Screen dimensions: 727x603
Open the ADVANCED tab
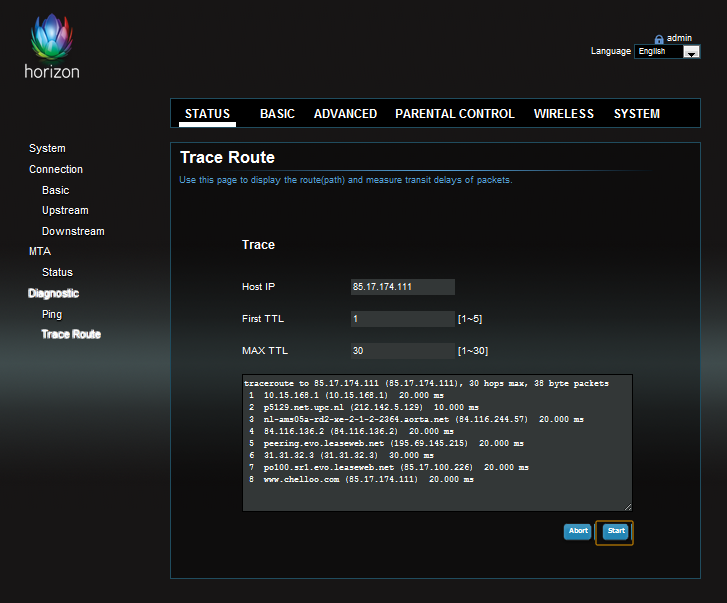click(x=345, y=114)
